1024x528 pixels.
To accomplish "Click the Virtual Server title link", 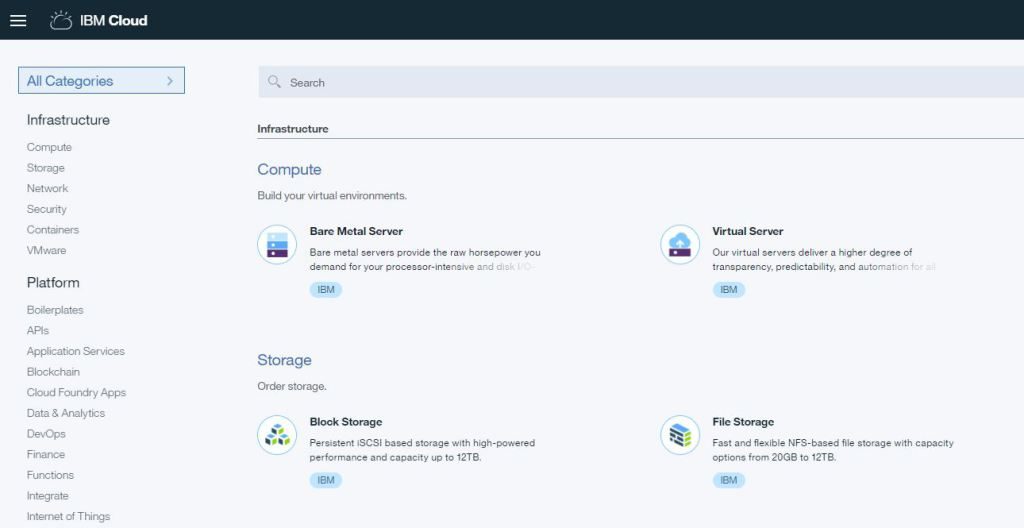I will tap(748, 231).
